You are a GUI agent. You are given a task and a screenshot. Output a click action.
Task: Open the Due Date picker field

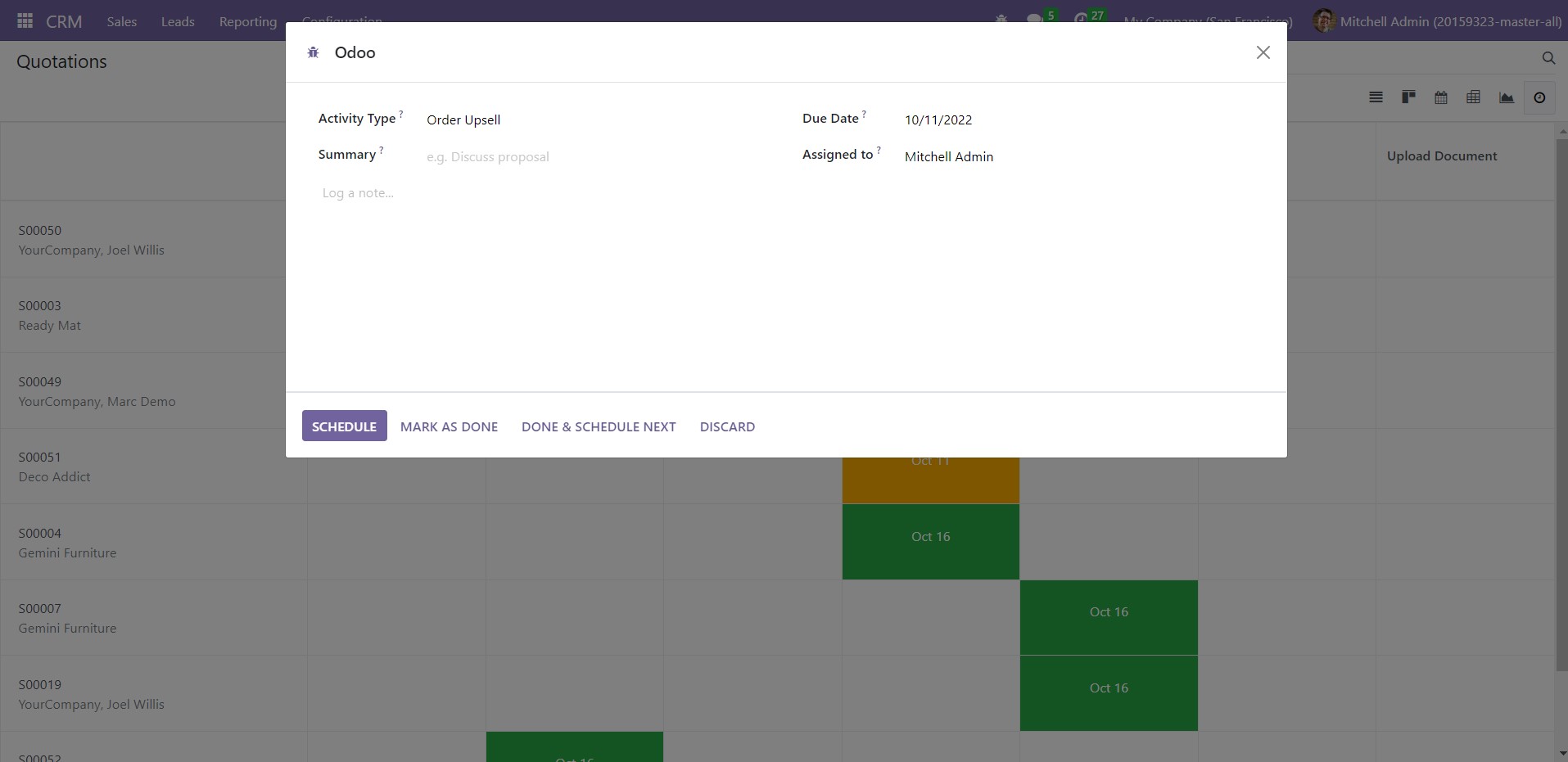click(1081, 119)
